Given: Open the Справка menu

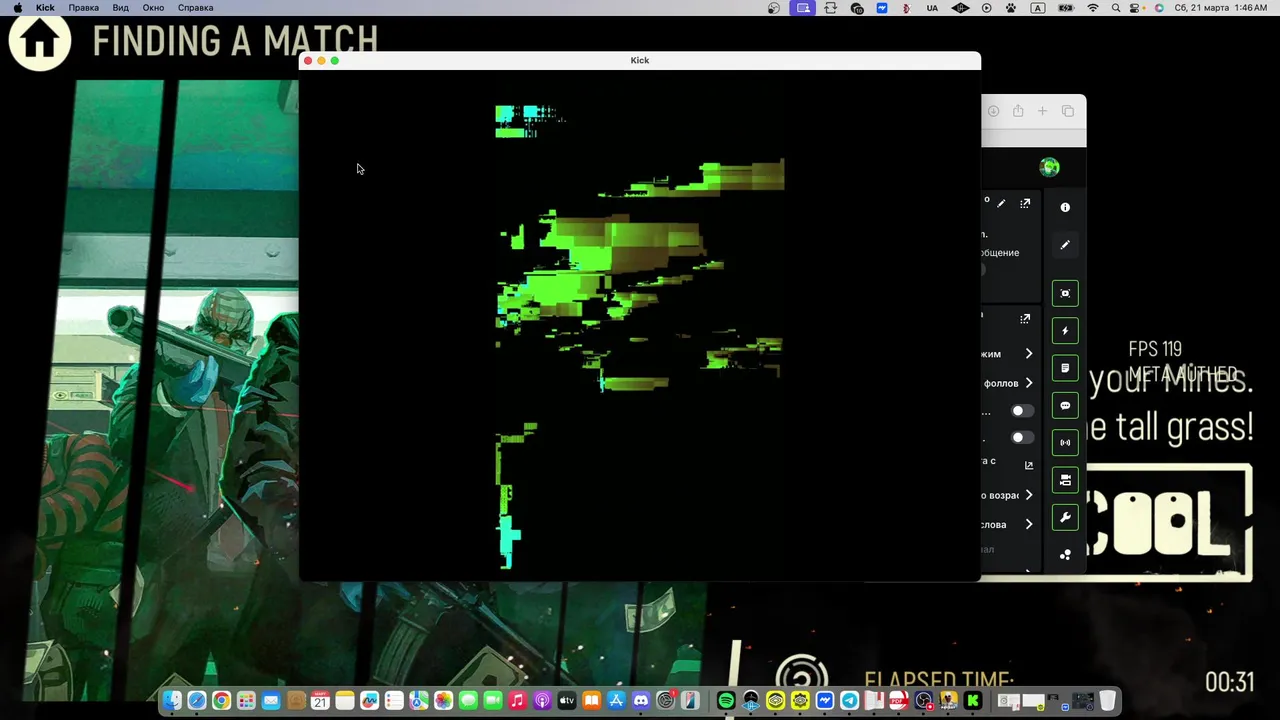Looking at the screenshot, I should [x=195, y=8].
